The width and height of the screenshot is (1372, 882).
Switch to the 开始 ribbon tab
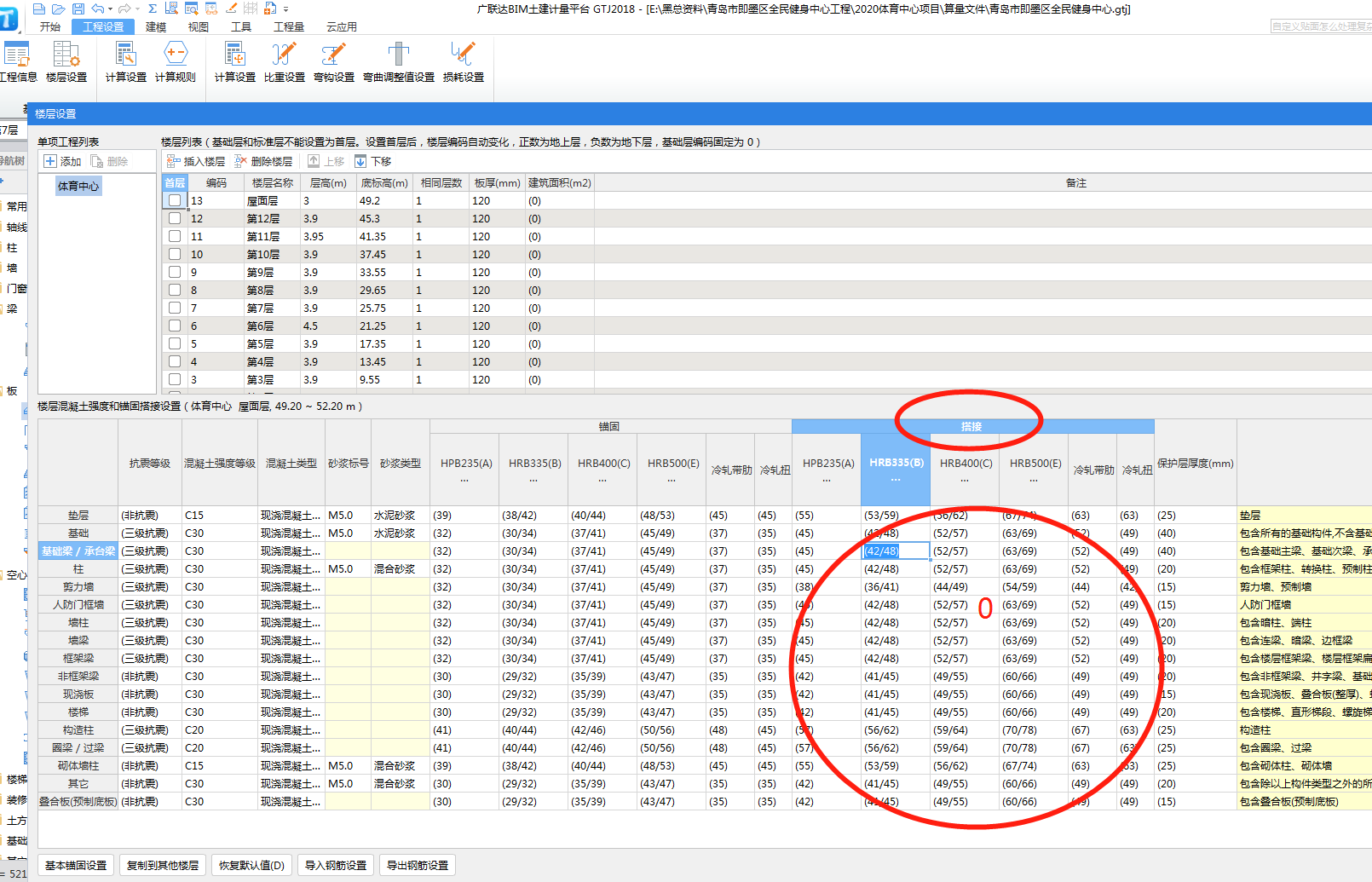coord(50,26)
